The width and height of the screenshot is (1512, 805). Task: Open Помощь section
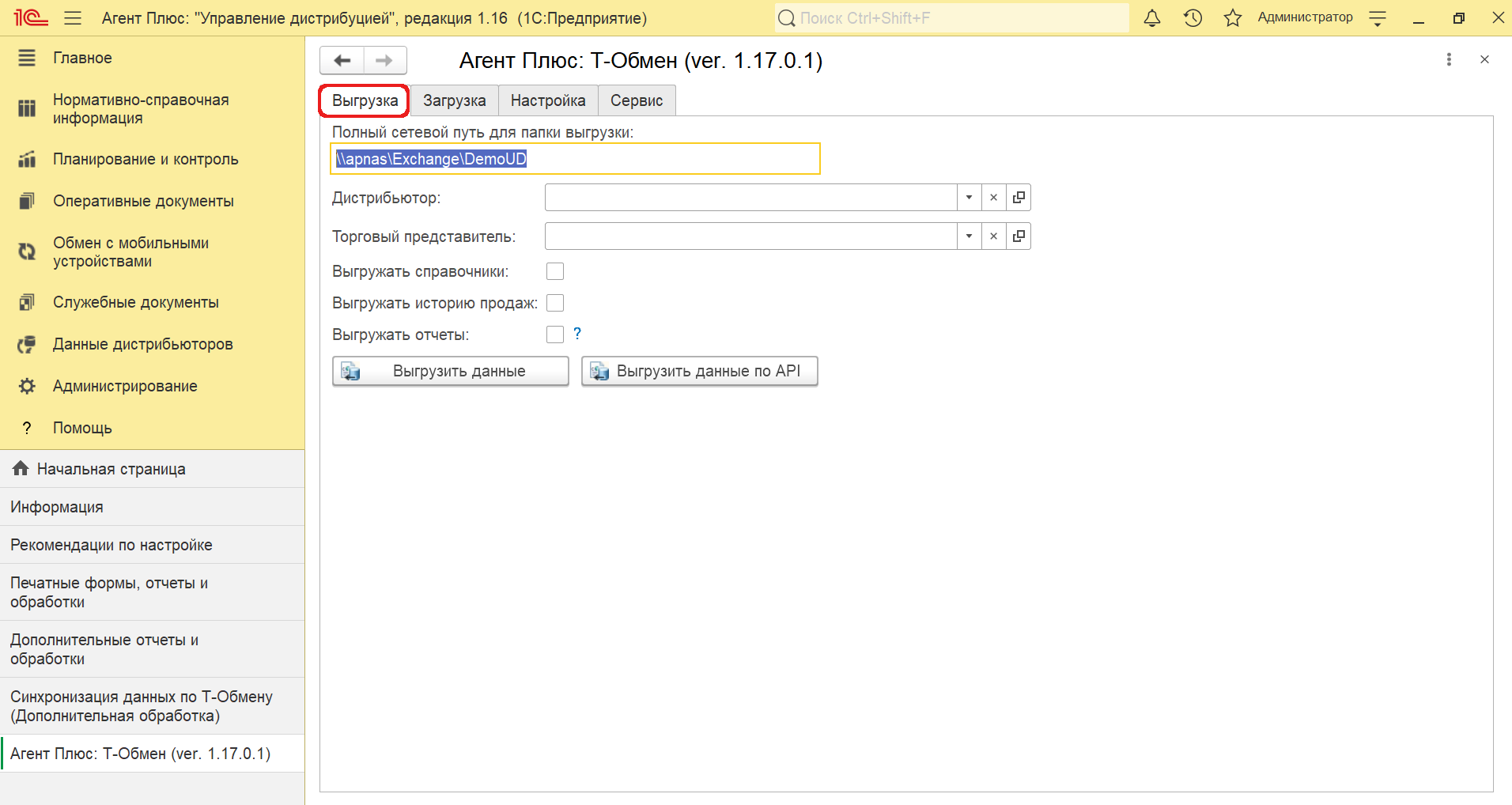tap(152, 428)
